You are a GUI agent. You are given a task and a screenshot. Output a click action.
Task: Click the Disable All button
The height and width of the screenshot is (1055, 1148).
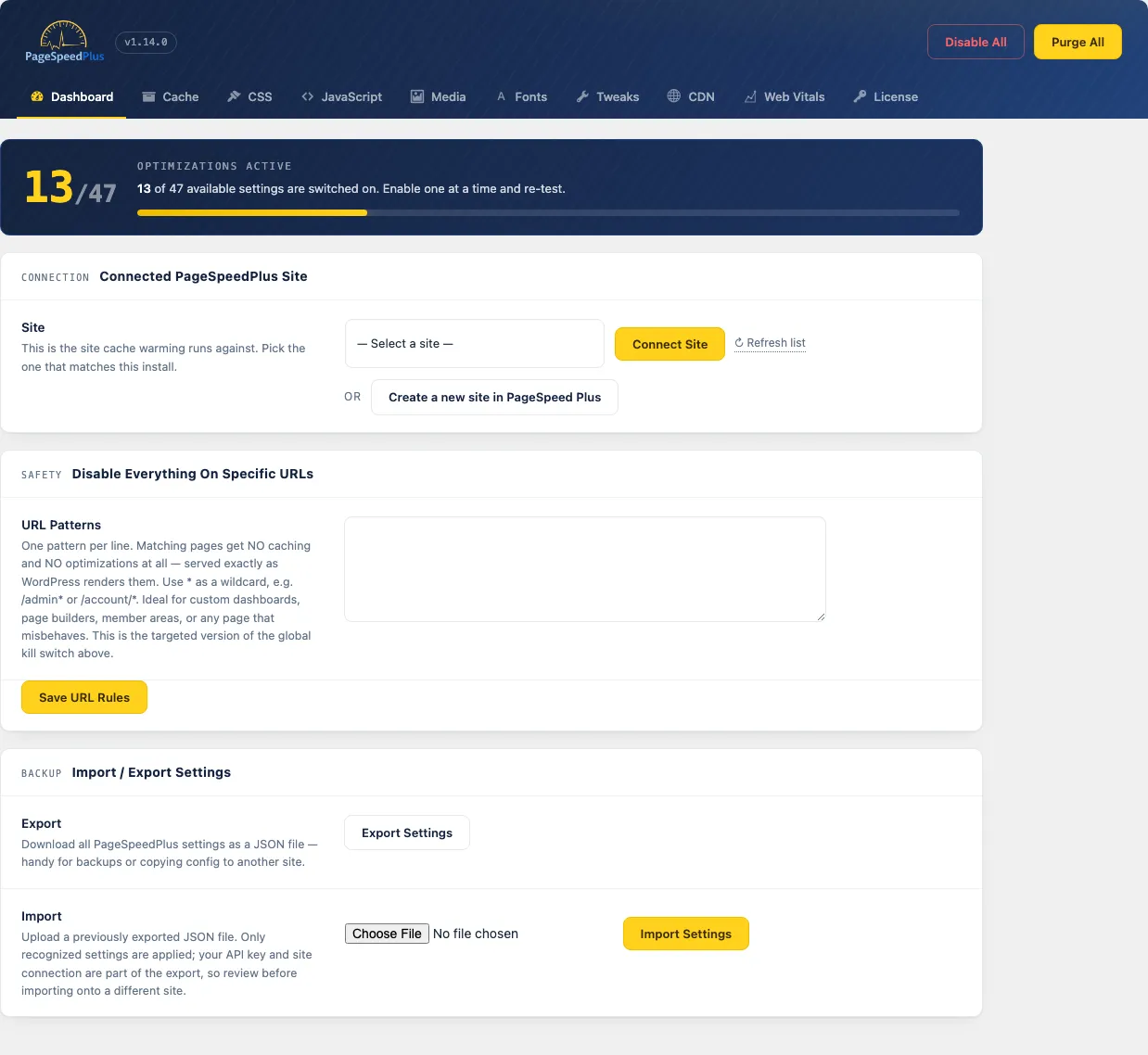click(x=976, y=42)
